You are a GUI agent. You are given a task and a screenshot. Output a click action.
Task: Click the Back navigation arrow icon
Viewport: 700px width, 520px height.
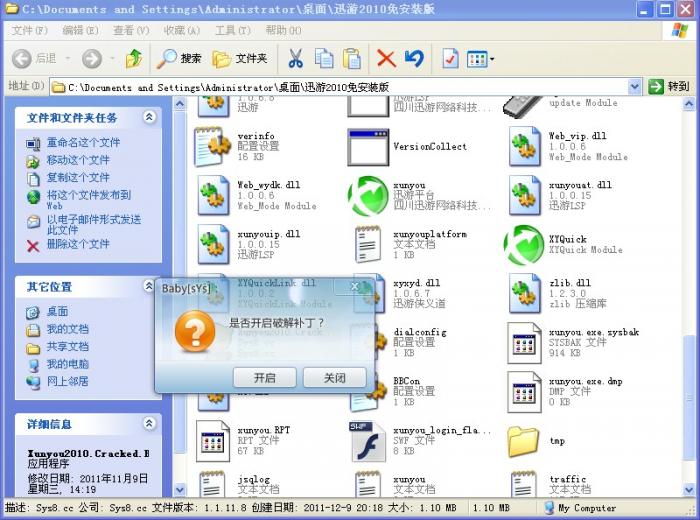point(21,58)
